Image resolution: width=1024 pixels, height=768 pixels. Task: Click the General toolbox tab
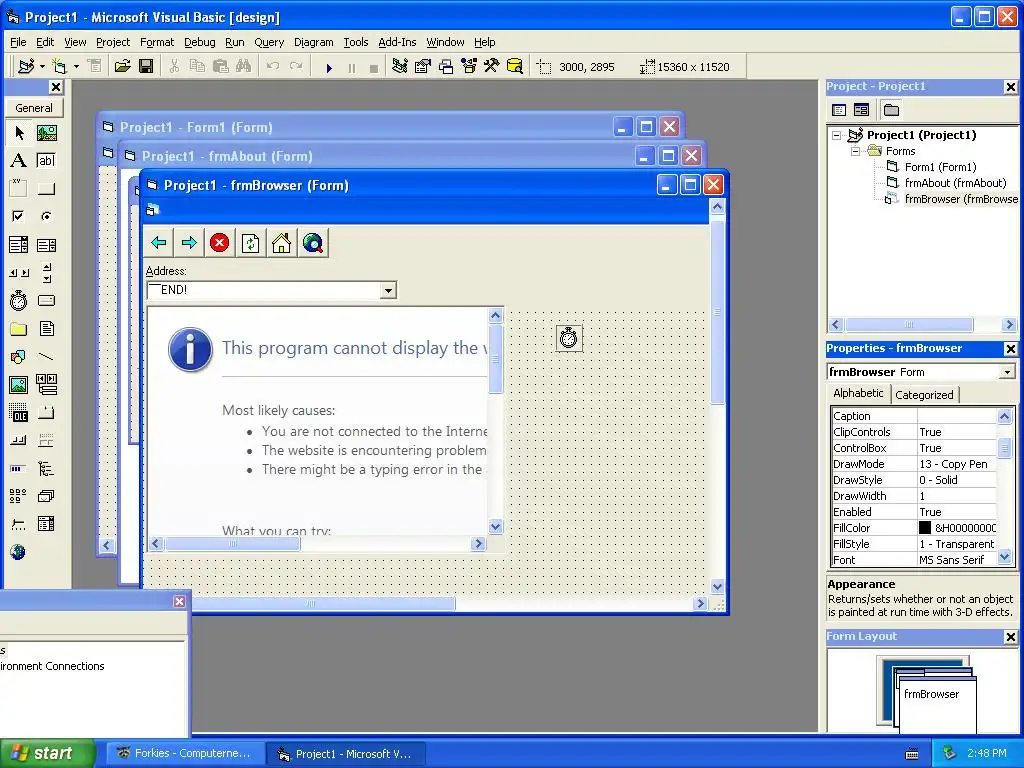34,108
